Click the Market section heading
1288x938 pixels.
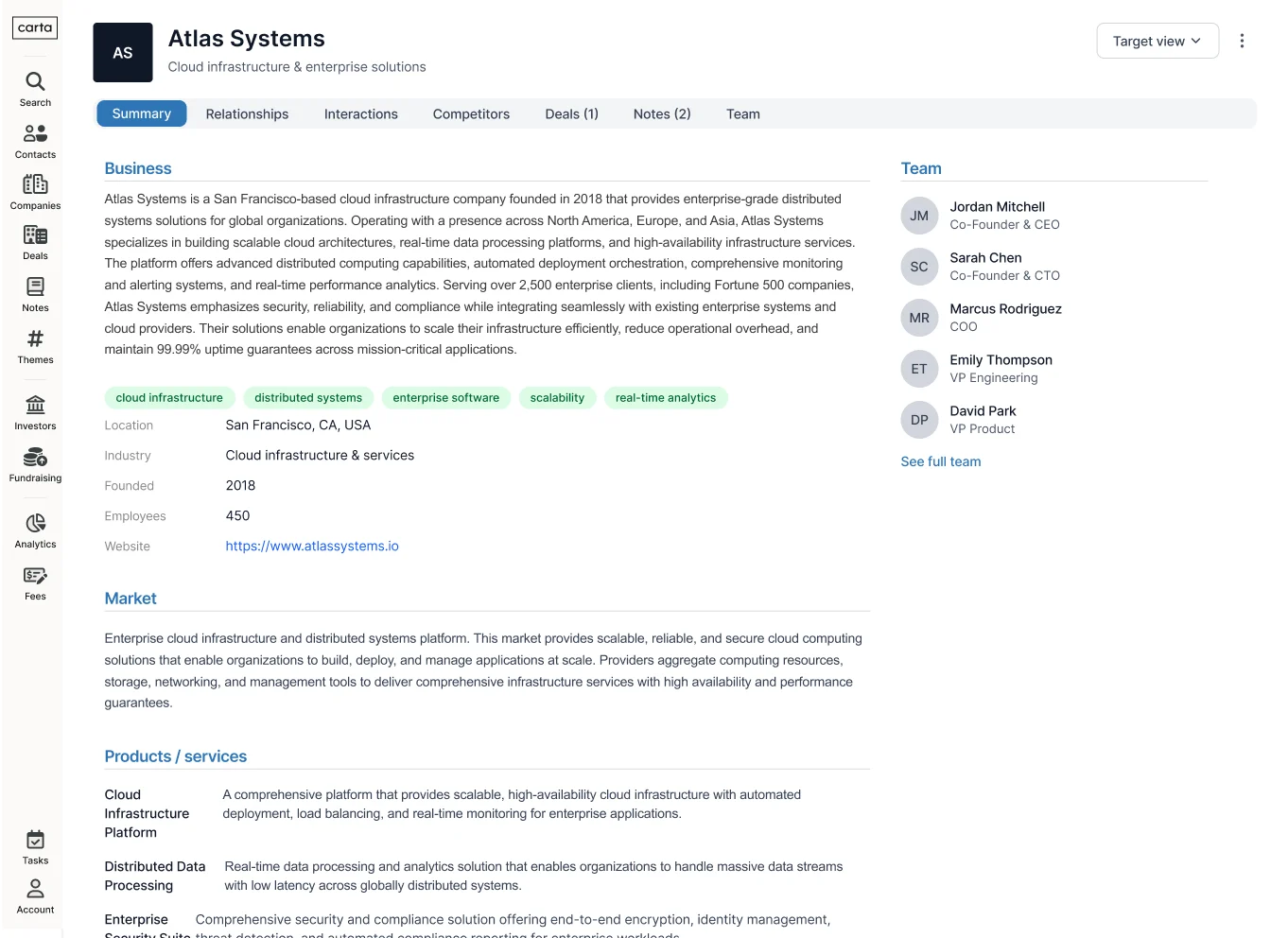click(131, 599)
